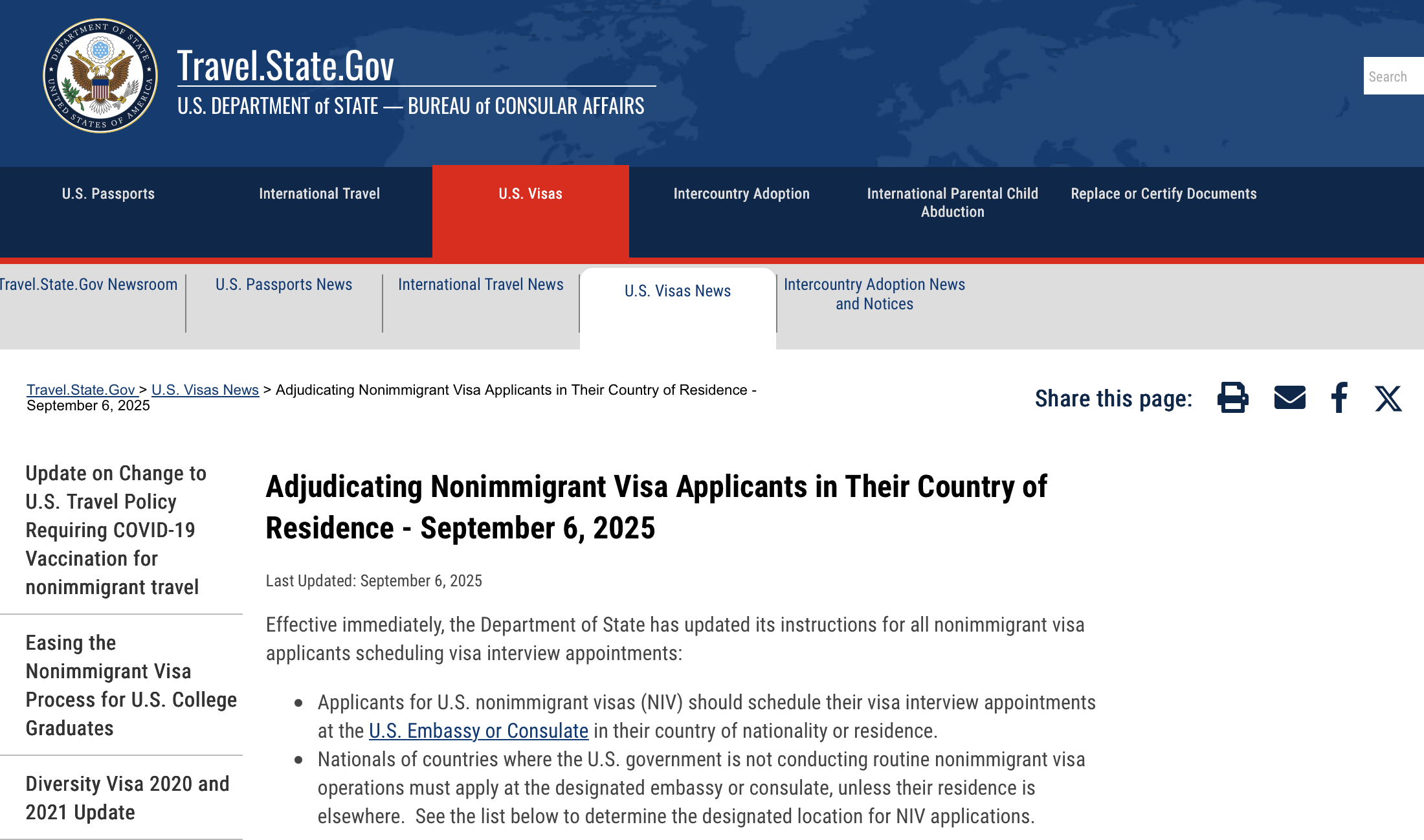Switch to U.S. Passports News tab
The height and width of the screenshot is (840, 1424).
[x=284, y=285]
